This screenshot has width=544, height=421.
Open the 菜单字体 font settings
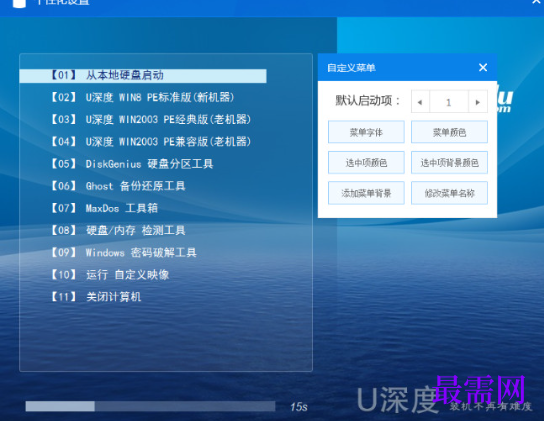click(366, 132)
